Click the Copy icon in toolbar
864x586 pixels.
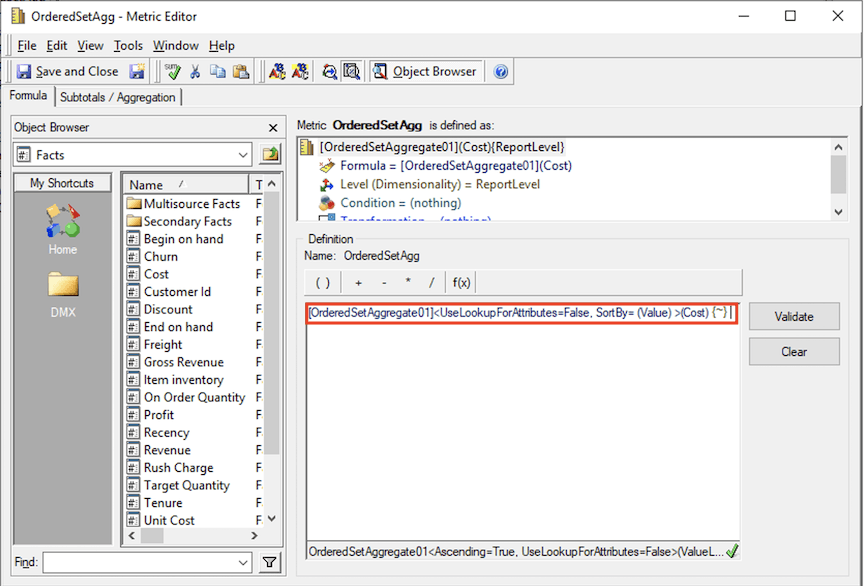coord(217,72)
